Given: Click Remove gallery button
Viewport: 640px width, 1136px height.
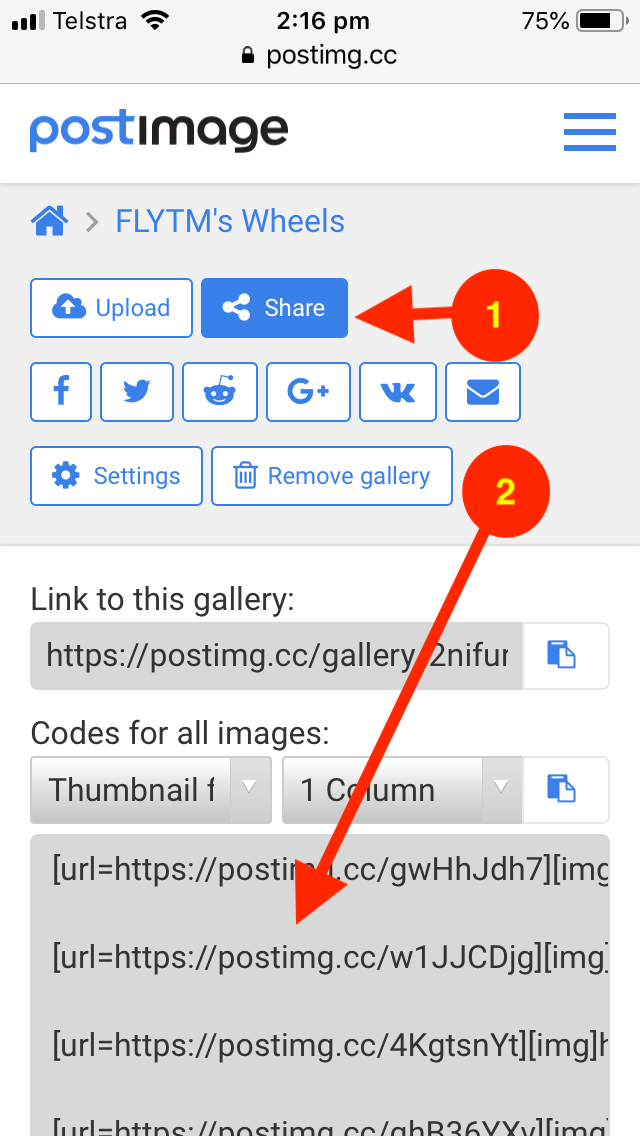Looking at the screenshot, I should tap(332, 476).
